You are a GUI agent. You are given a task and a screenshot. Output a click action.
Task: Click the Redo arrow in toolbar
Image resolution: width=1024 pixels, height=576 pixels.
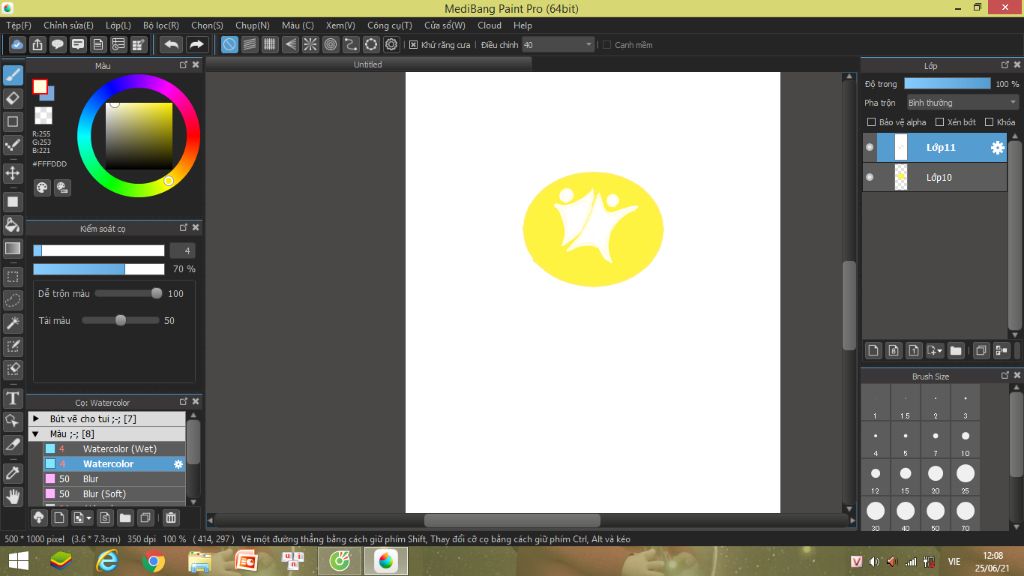click(x=196, y=44)
